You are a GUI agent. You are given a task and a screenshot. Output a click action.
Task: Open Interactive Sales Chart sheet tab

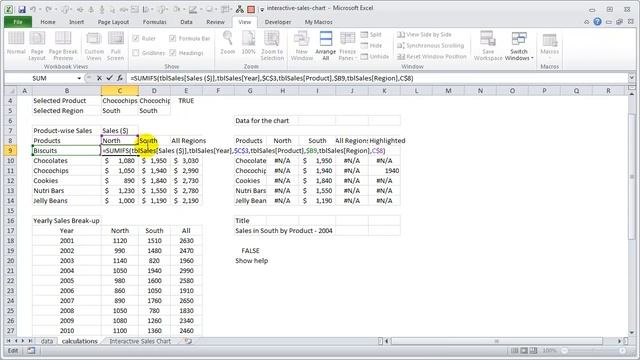point(140,341)
